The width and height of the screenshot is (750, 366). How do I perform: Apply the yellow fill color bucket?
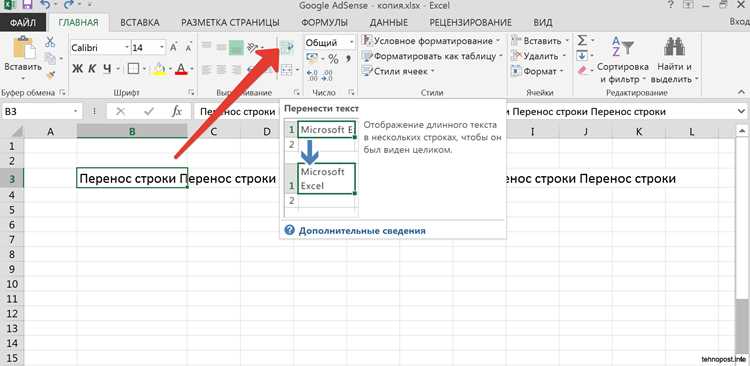[x=159, y=70]
